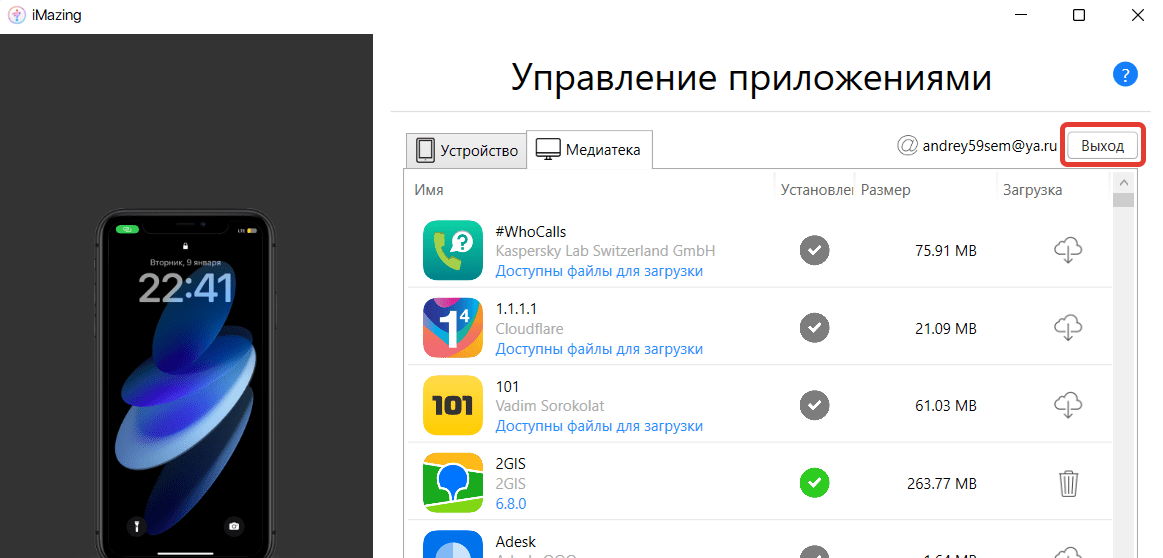Viewport: 1163px width, 558px height.
Task: Click the @ account icon
Action: [x=907, y=145]
